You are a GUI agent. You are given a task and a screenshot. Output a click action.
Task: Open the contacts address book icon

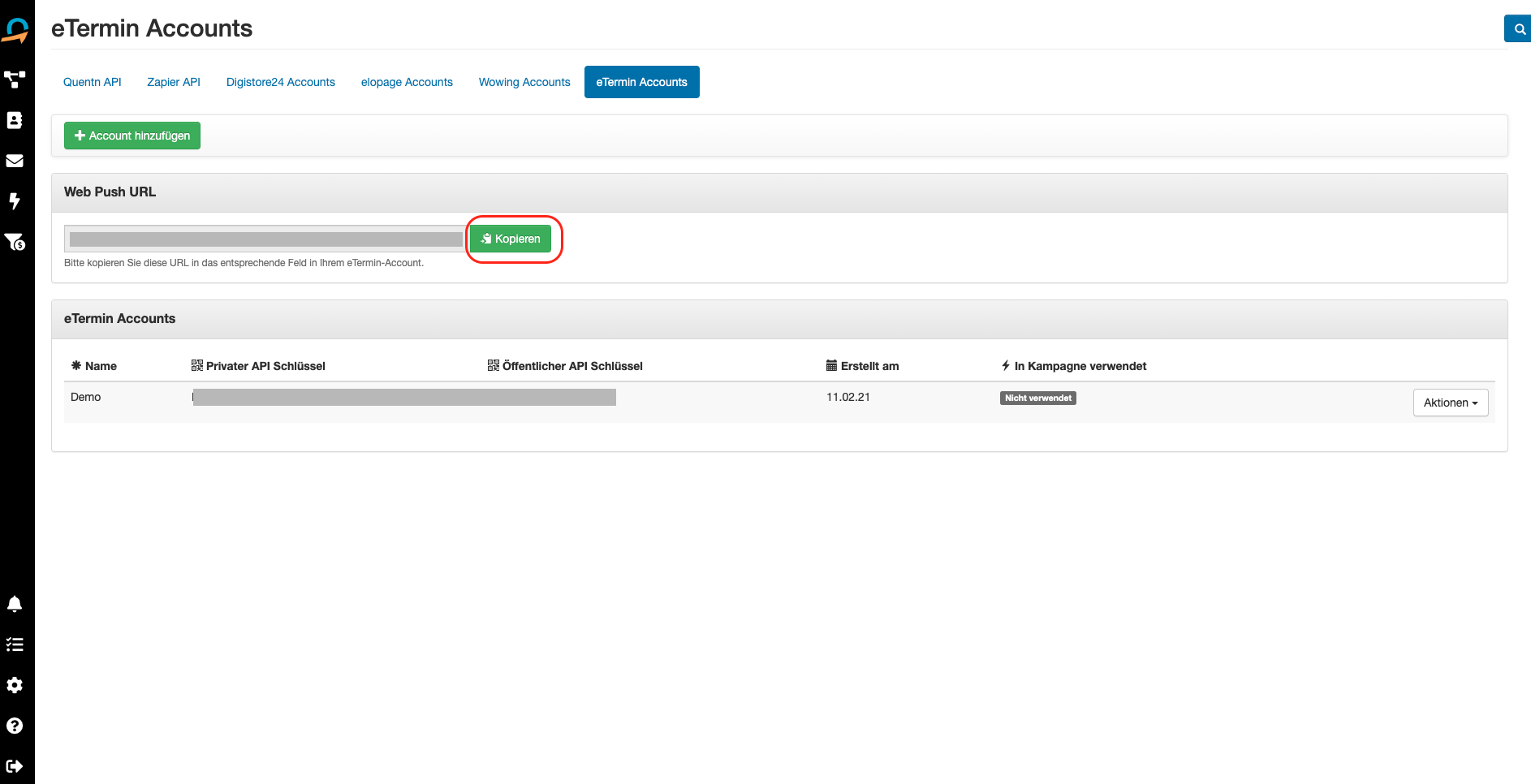15,120
